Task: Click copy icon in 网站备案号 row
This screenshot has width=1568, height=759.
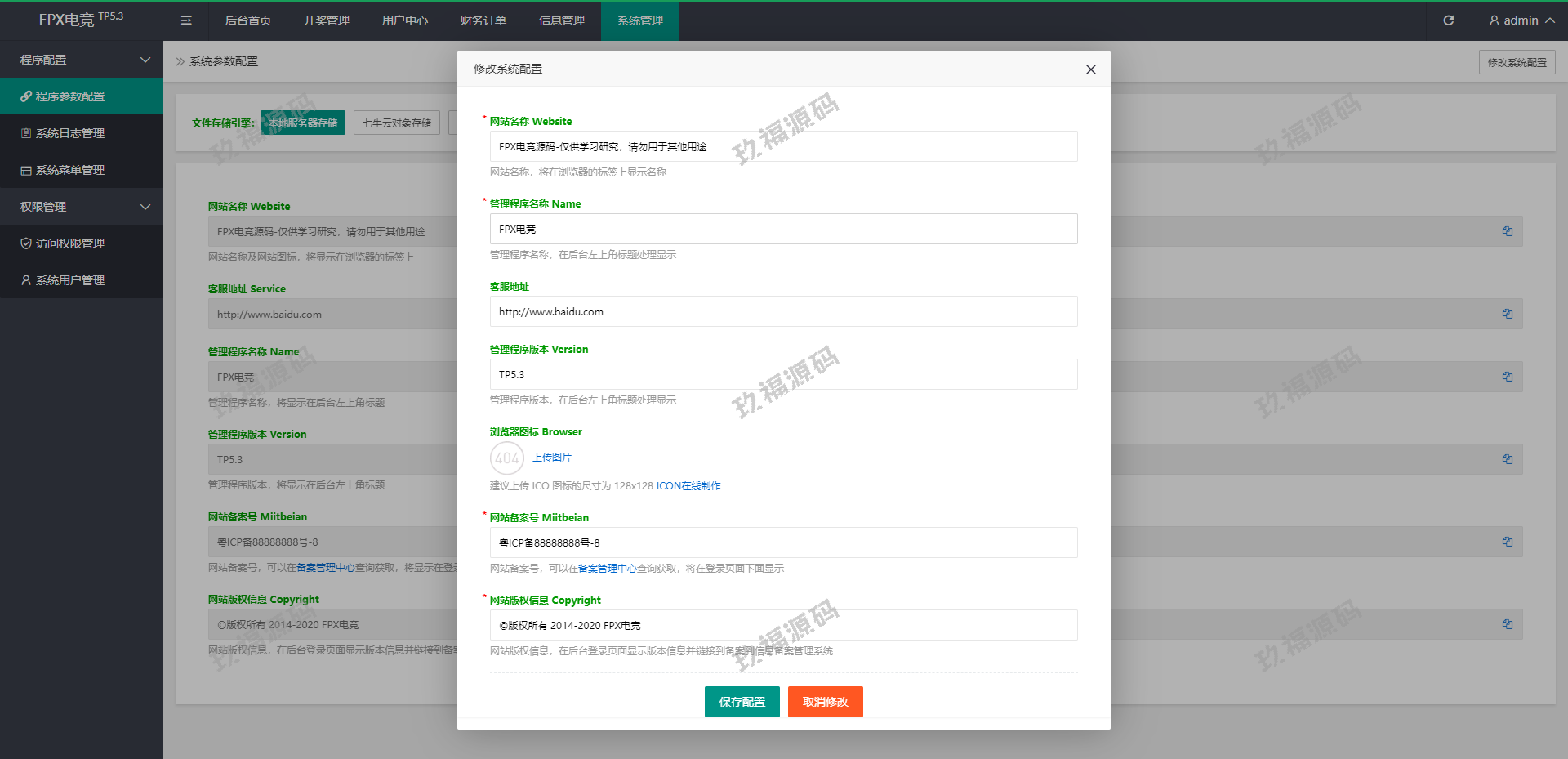Action: coord(1507,542)
